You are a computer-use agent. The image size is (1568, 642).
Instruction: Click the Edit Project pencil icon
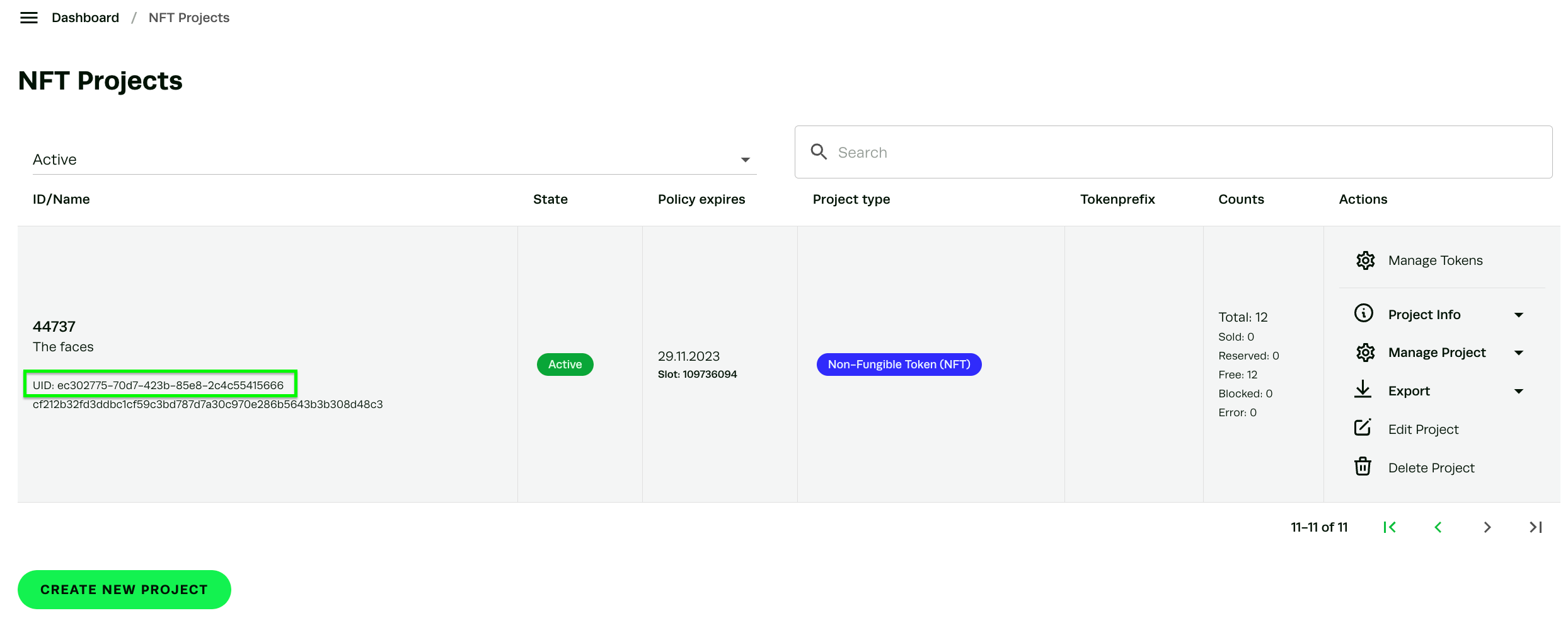point(1363,428)
